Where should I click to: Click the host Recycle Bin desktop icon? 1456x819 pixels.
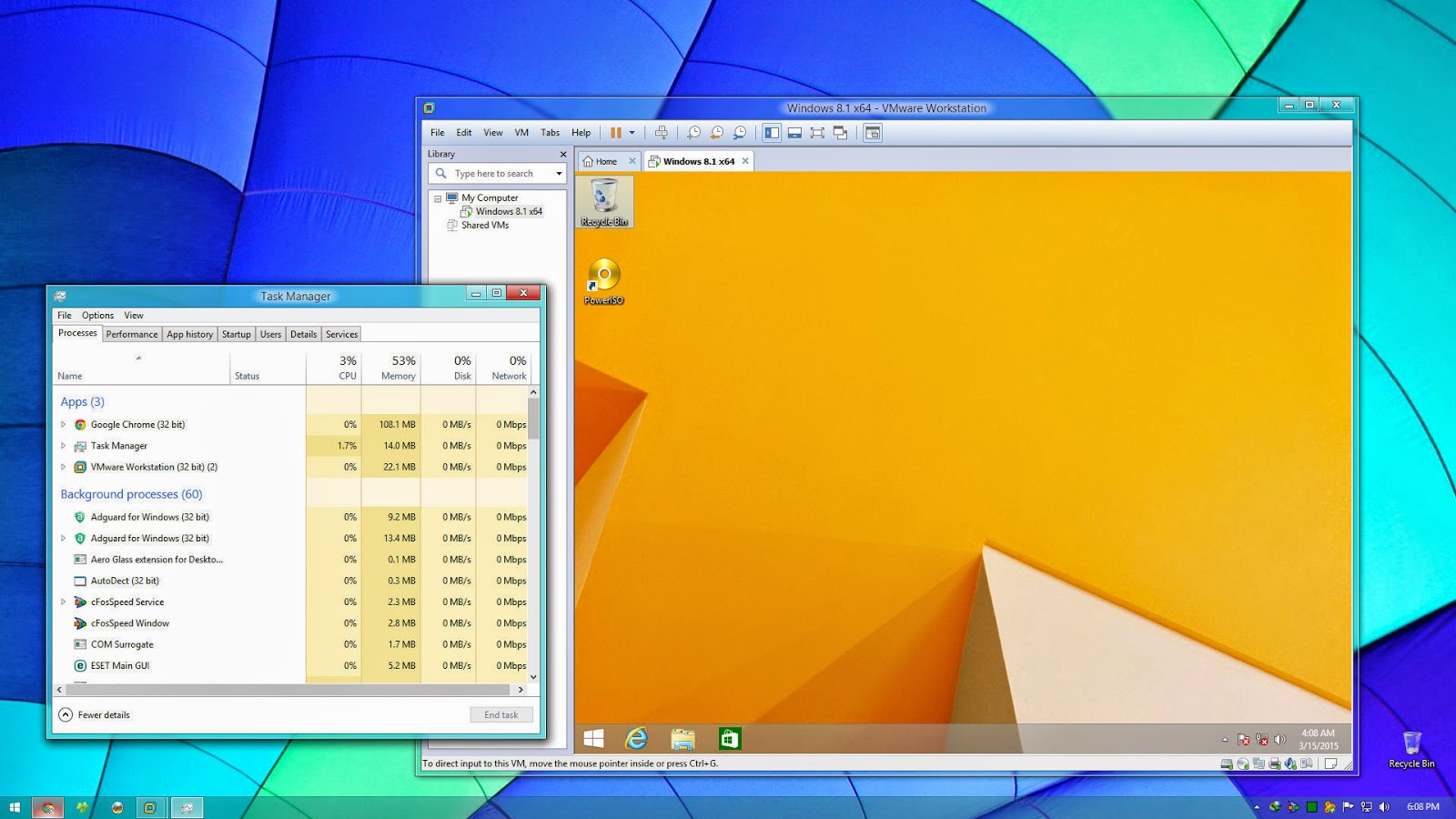click(1411, 750)
